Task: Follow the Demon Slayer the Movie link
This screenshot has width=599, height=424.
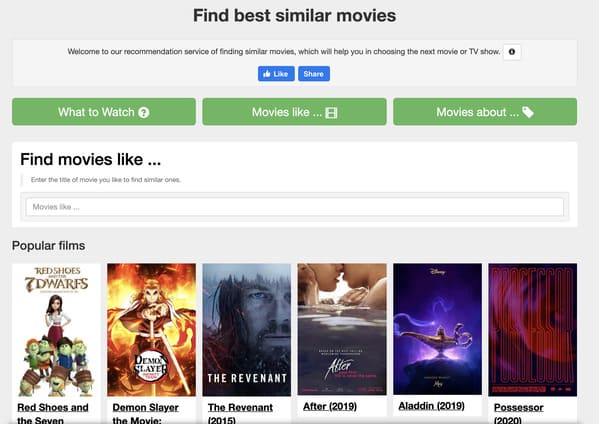Action: pyautogui.click(x=145, y=413)
